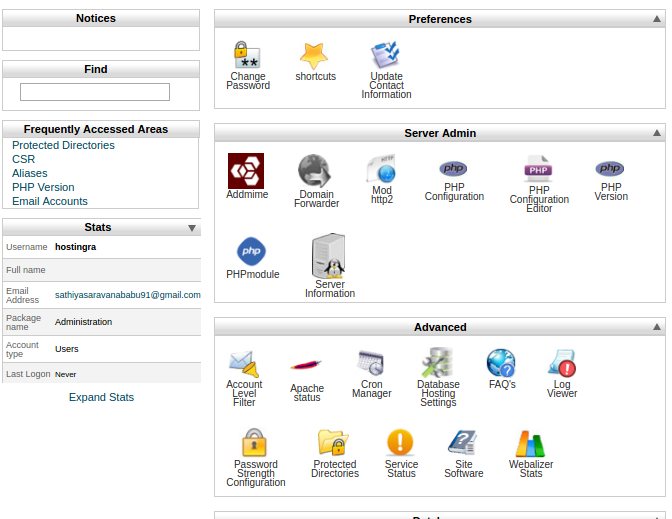The width and height of the screenshot is (672, 519).
Task: Click the Find search input box
Action: coord(95,92)
